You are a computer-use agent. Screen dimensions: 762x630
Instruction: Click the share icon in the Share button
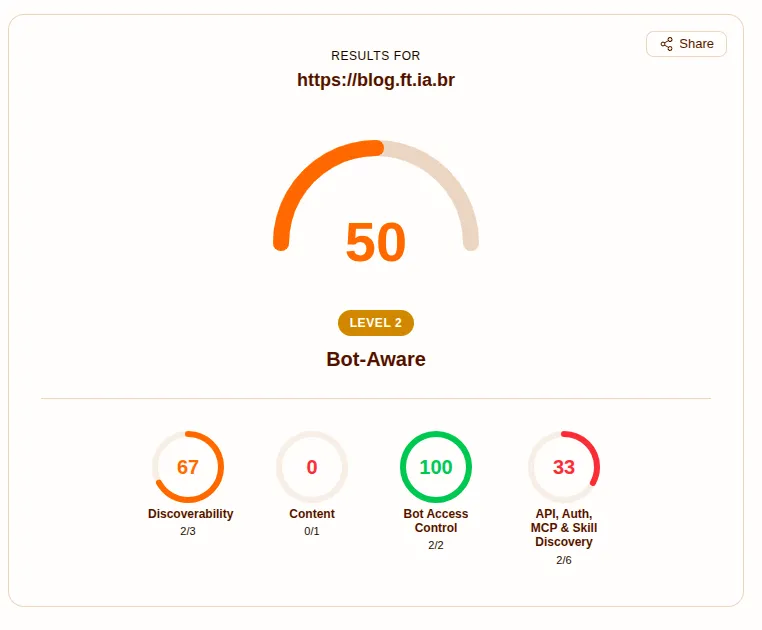[x=667, y=44]
